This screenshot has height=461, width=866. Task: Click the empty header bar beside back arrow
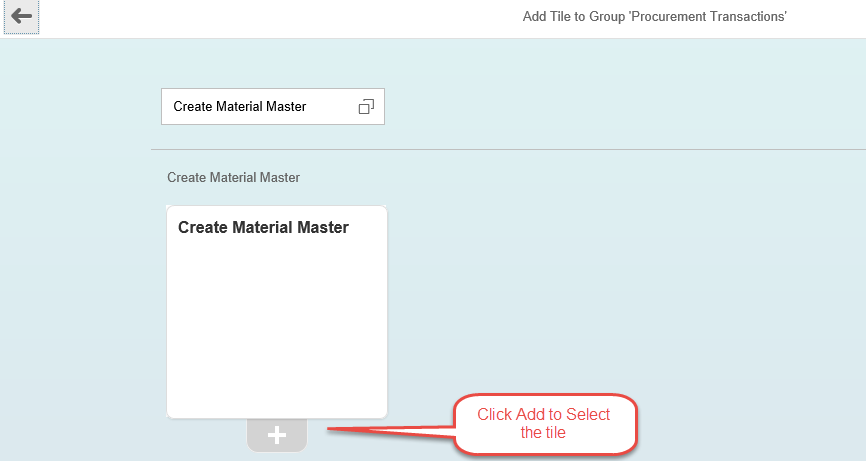(276, 18)
